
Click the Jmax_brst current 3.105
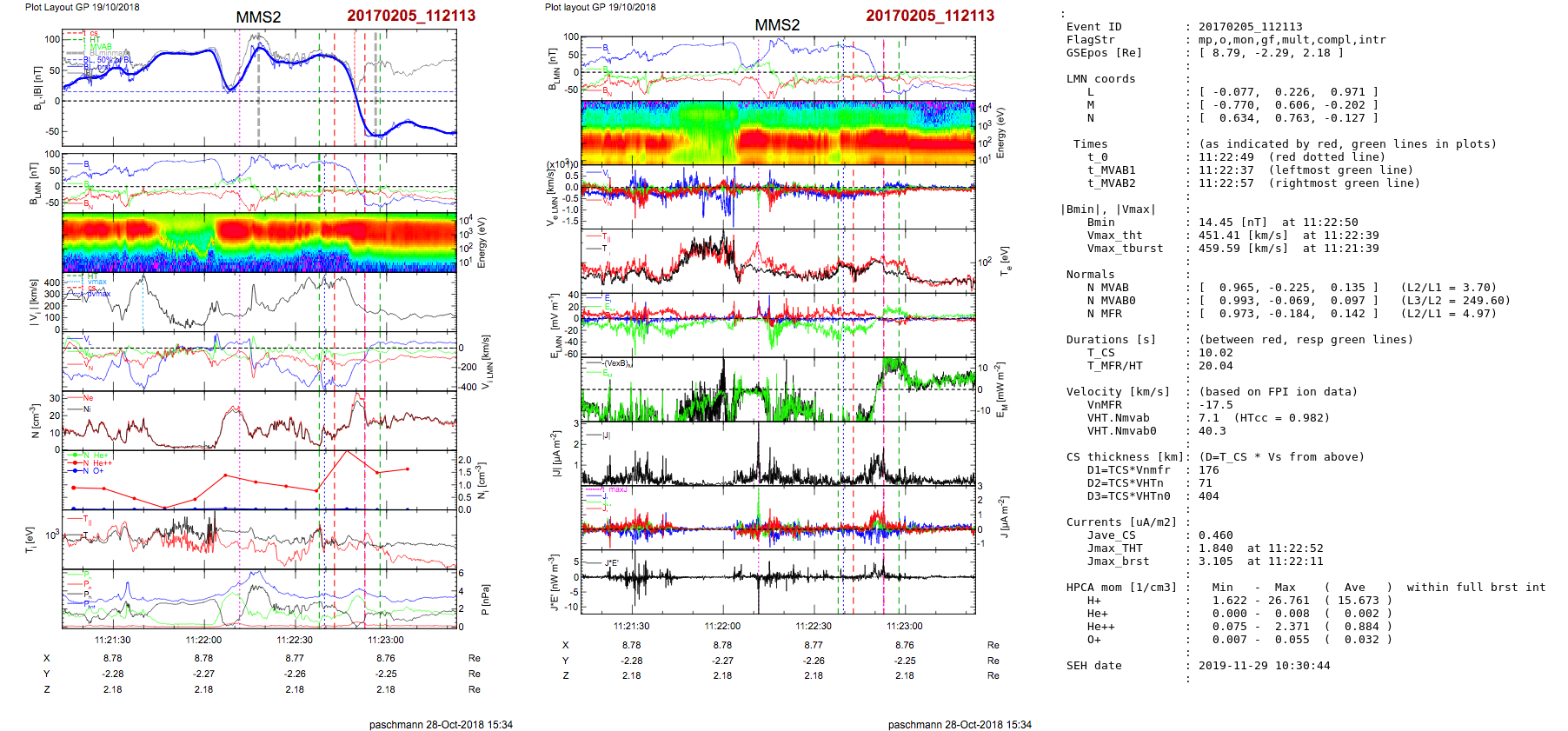1216,562
